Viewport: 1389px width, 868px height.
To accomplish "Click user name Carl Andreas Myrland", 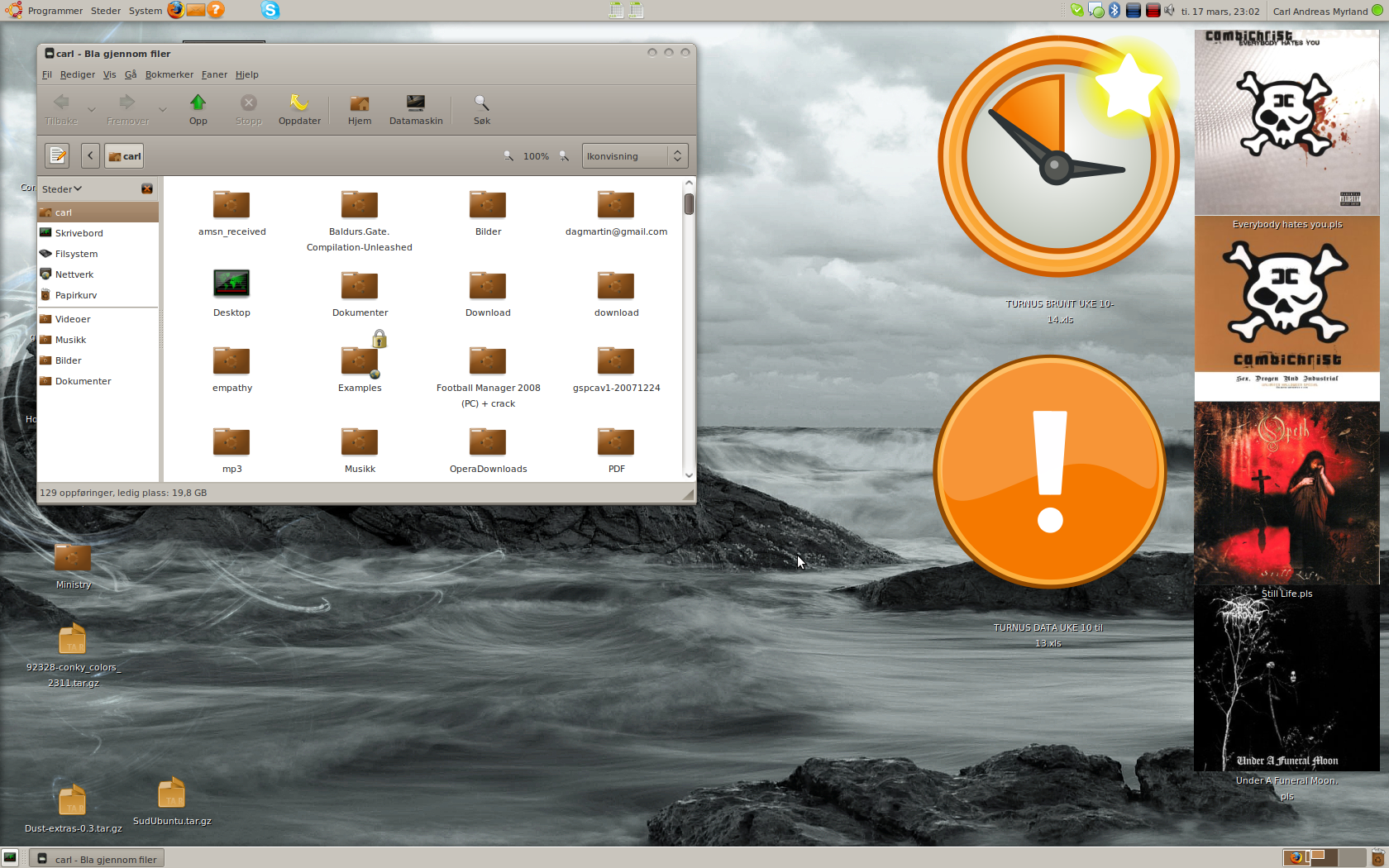I will pyautogui.click(x=1320, y=11).
